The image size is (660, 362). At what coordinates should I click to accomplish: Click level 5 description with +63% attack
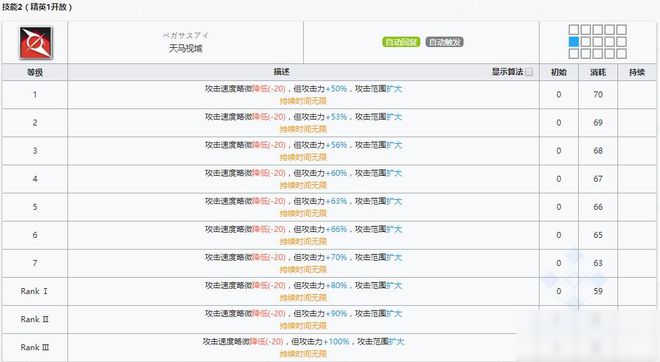tap(303, 207)
